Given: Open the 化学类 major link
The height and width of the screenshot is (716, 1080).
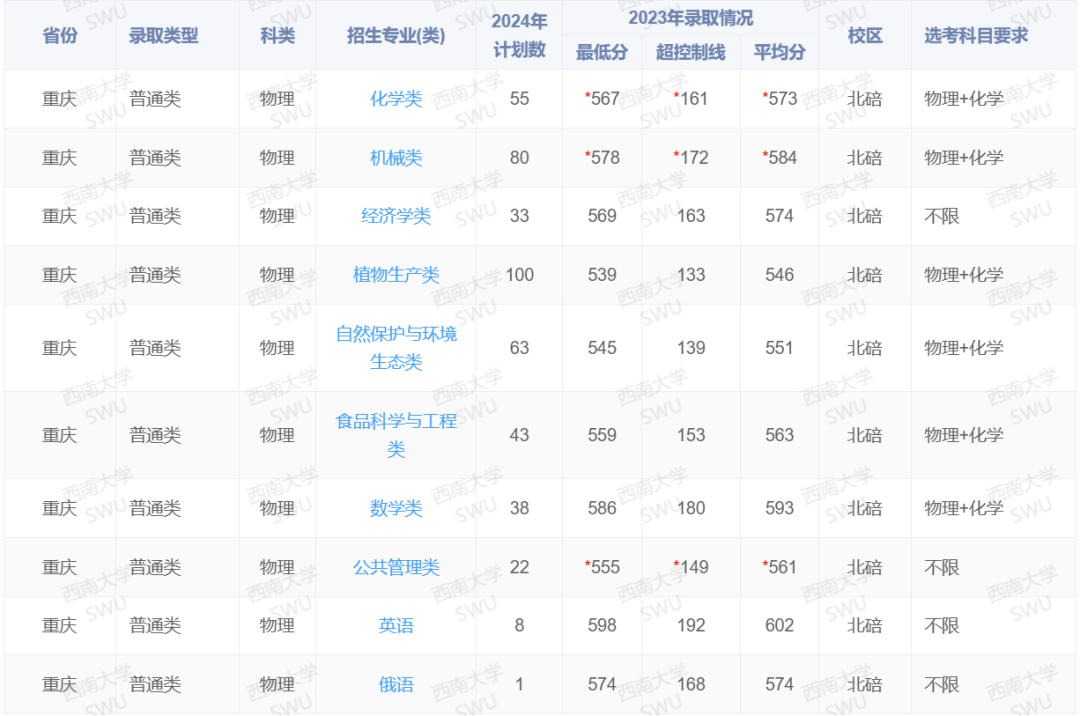Looking at the screenshot, I should (x=396, y=99).
